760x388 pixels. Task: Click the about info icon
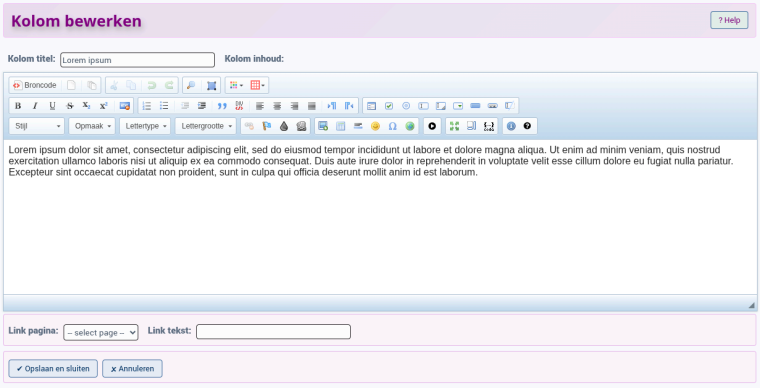point(511,126)
